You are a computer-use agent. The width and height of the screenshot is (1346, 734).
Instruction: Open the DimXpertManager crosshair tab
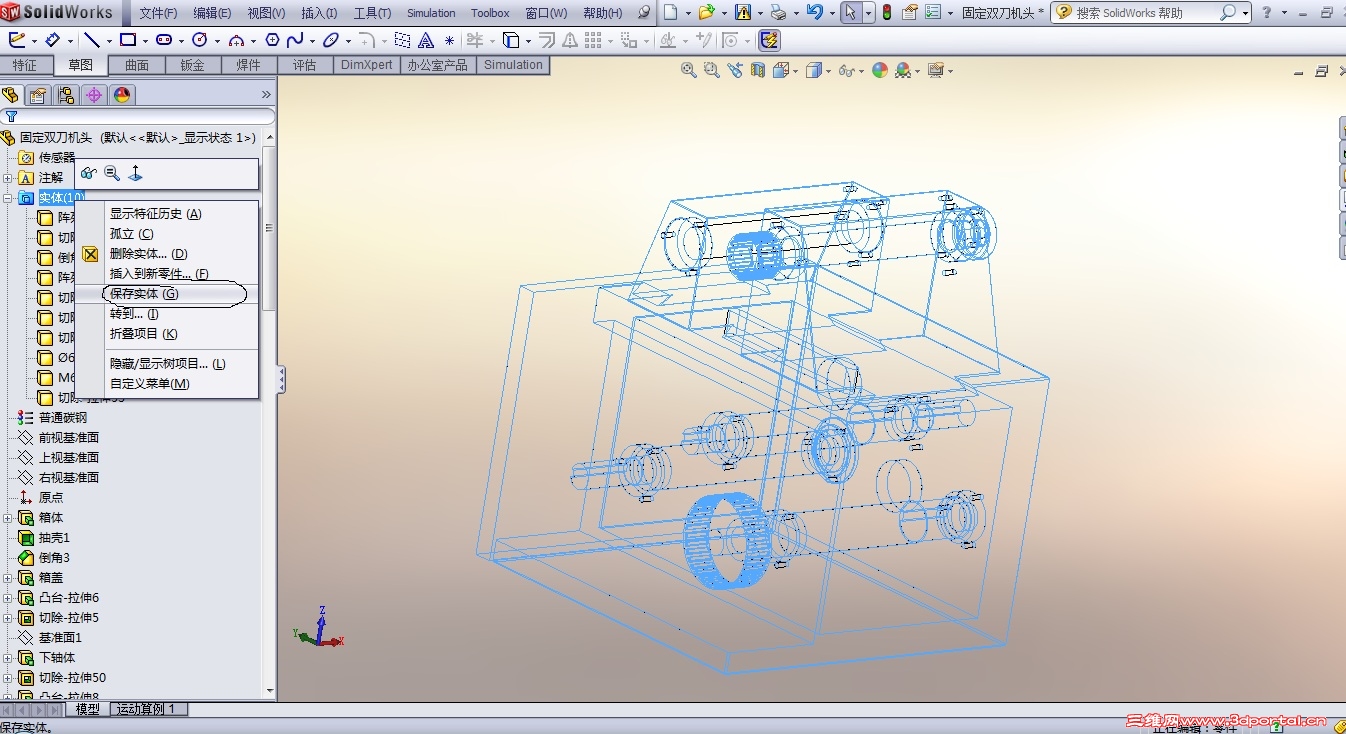(x=94, y=95)
